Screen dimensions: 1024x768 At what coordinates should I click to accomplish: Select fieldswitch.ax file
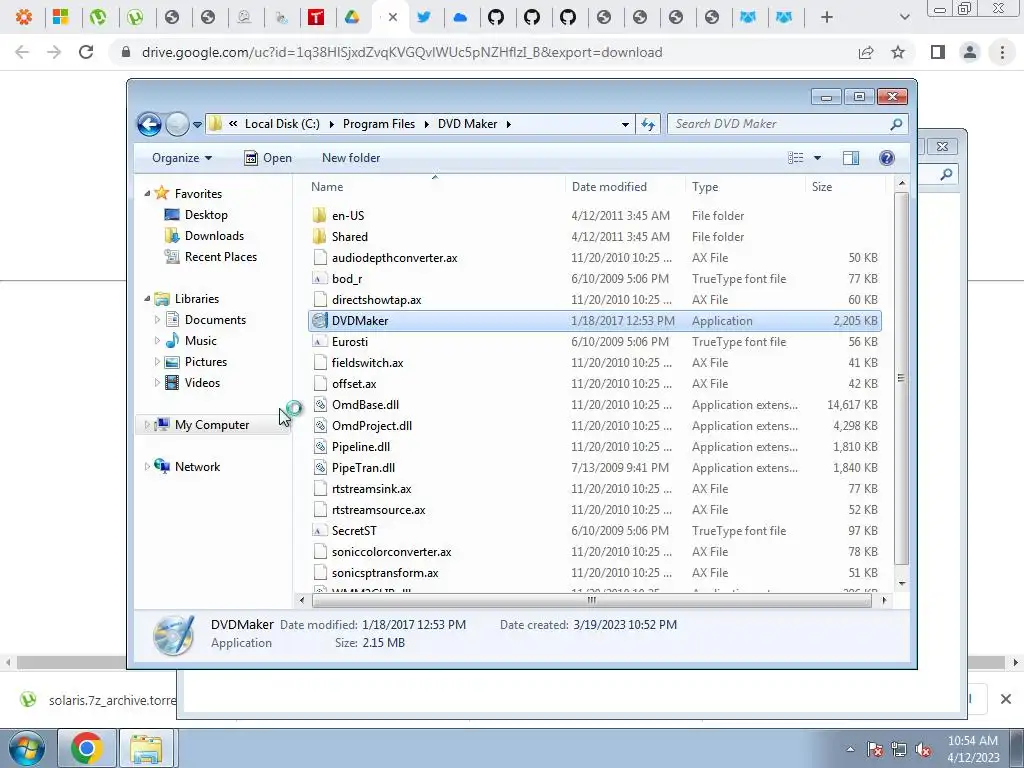pyautogui.click(x=367, y=362)
